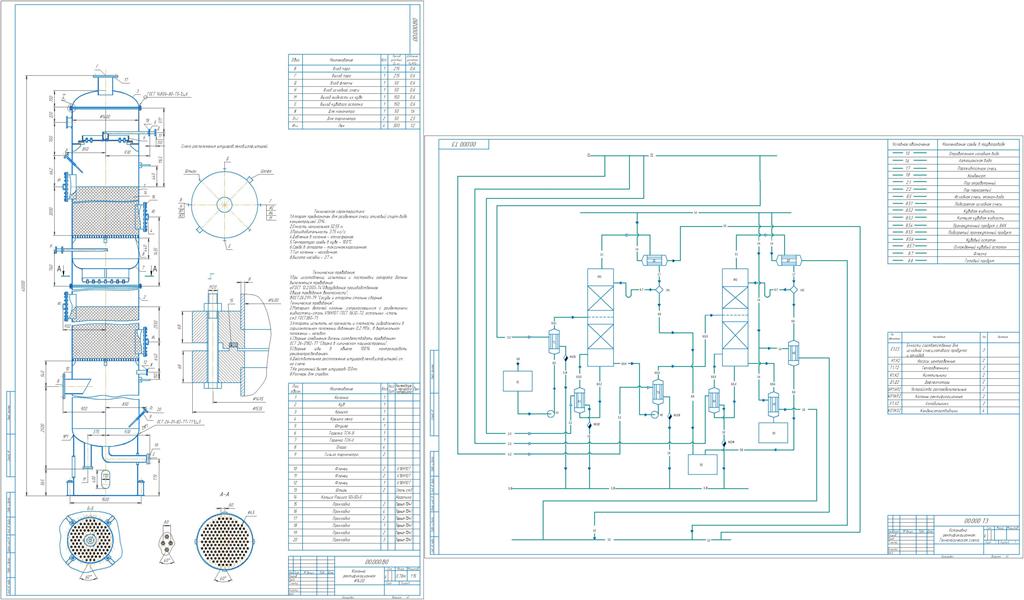The image size is (1024, 600).
Task: Click 'Насосы центробежные' in the equipment table
Action: tap(938, 360)
